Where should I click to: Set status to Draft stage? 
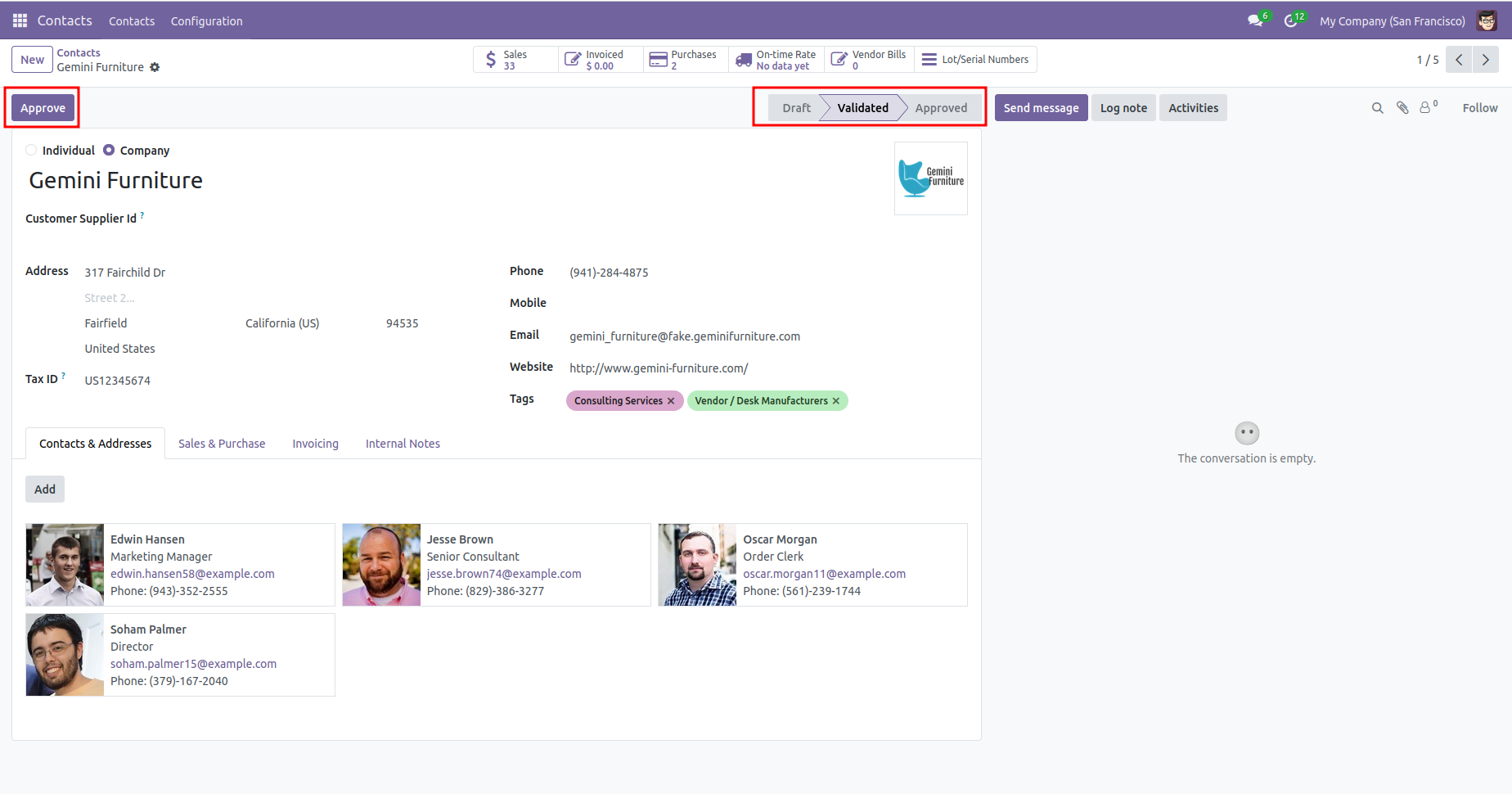tap(795, 108)
